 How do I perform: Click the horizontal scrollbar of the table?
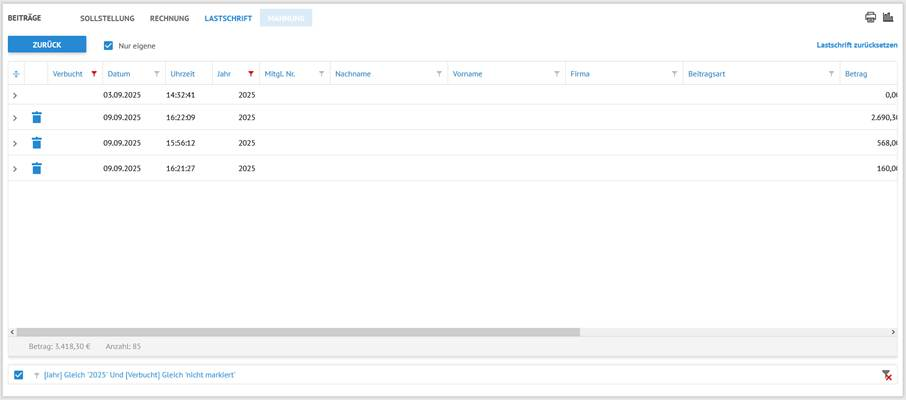298,331
